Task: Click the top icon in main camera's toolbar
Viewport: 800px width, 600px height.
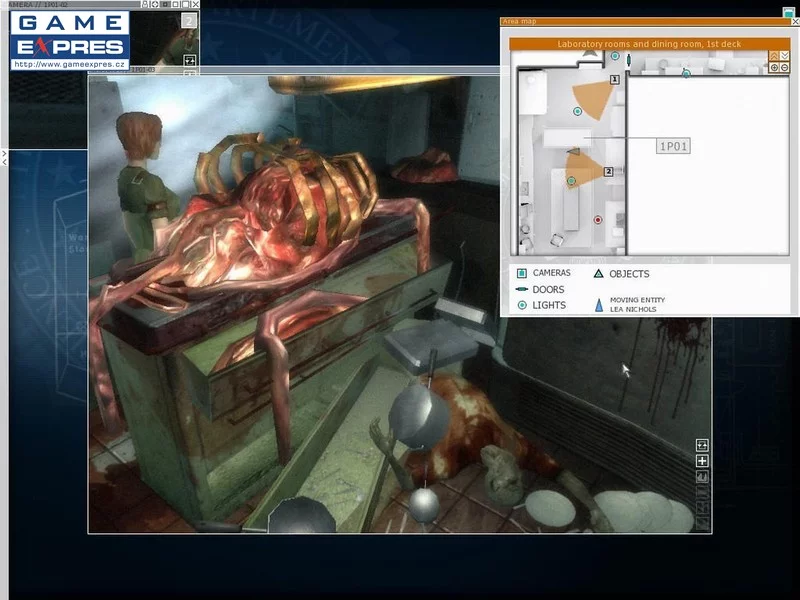Action: pos(702,445)
